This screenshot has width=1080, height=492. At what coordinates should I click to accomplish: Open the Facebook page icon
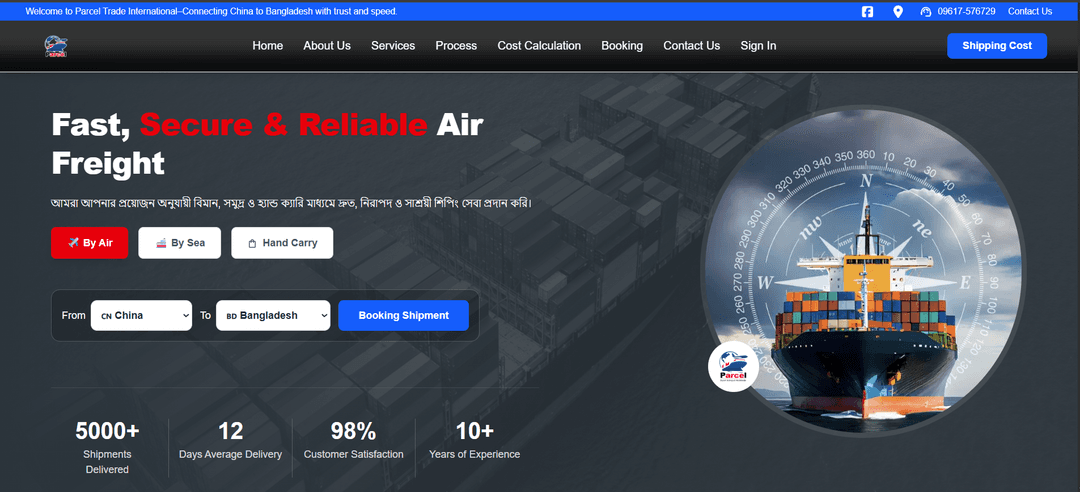point(867,12)
